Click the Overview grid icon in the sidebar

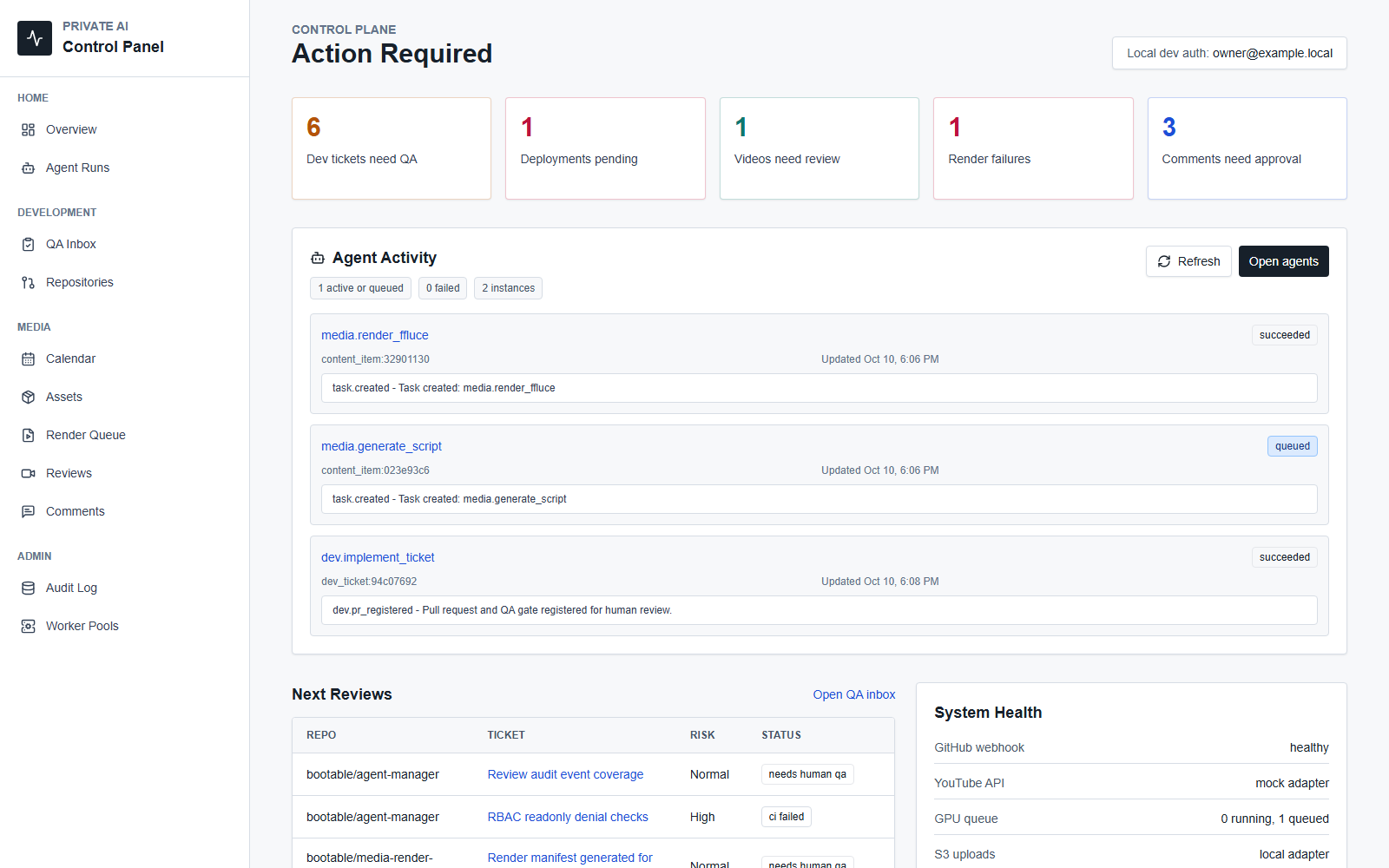28,129
